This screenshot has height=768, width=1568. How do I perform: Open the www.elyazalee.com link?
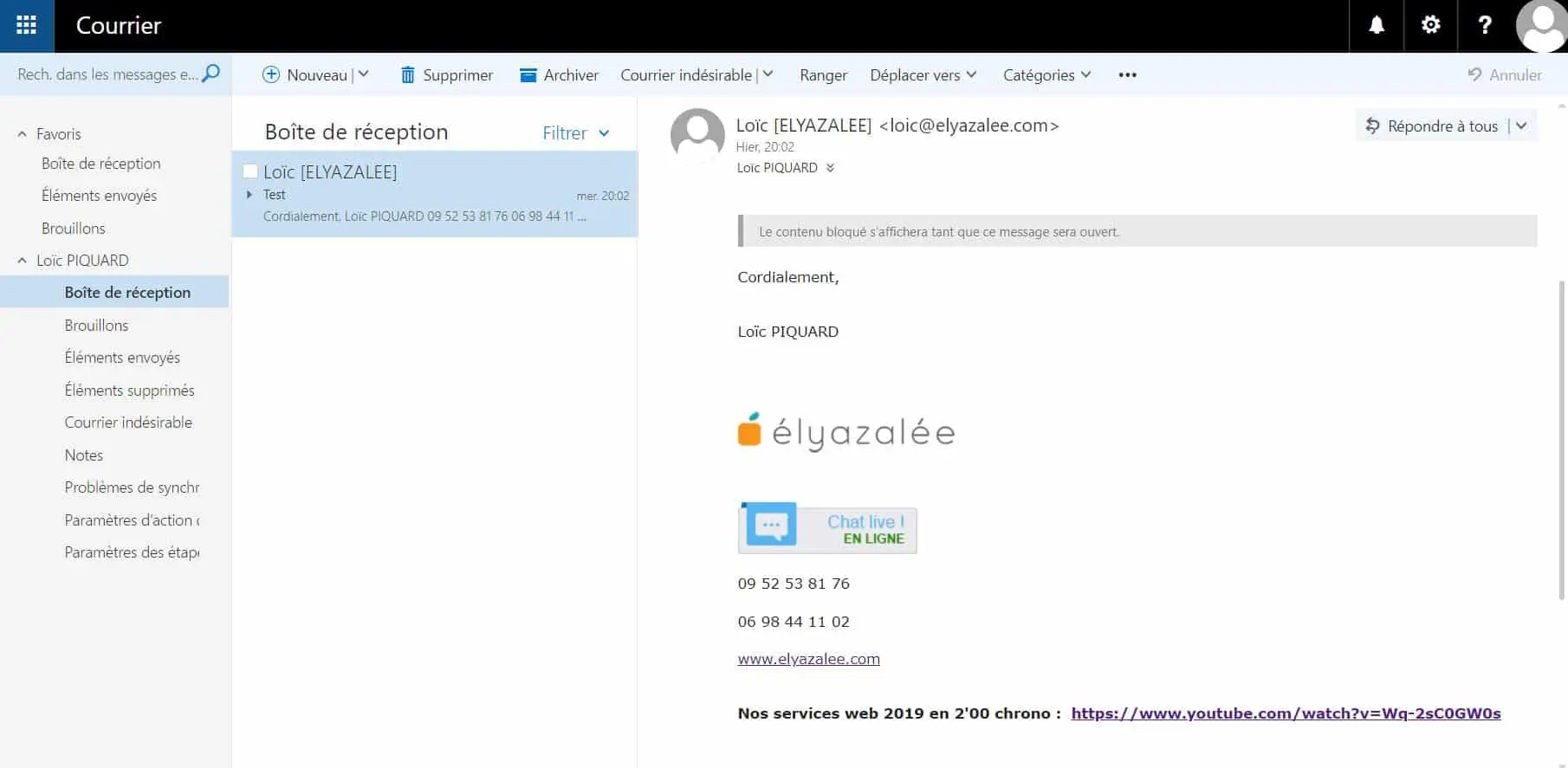(x=809, y=659)
